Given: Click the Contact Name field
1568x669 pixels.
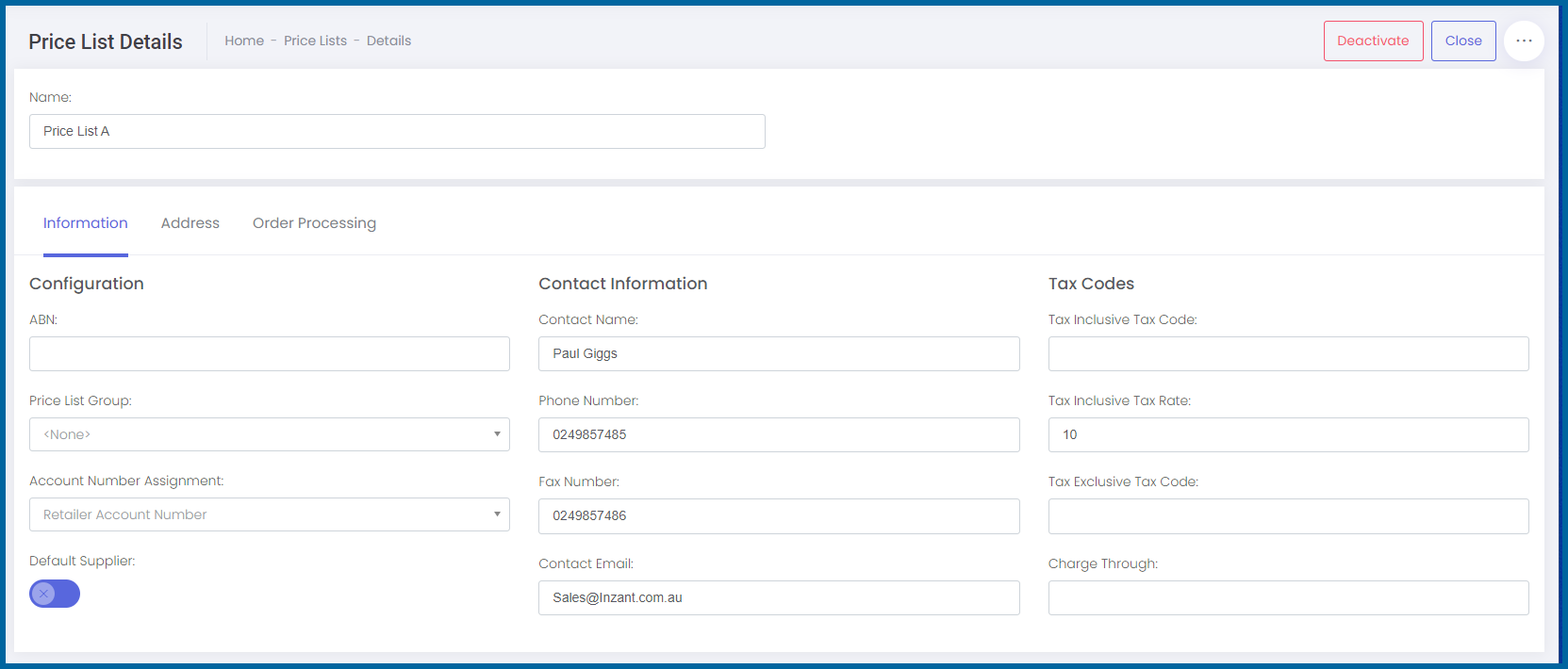Looking at the screenshot, I should [x=779, y=353].
